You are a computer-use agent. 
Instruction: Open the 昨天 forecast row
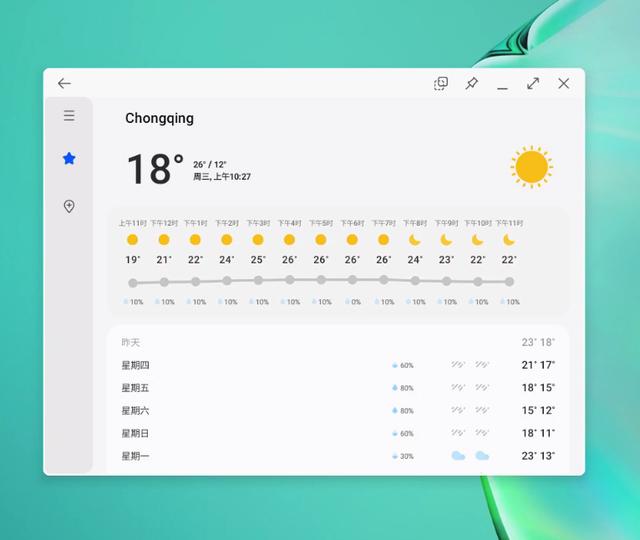click(337, 342)
